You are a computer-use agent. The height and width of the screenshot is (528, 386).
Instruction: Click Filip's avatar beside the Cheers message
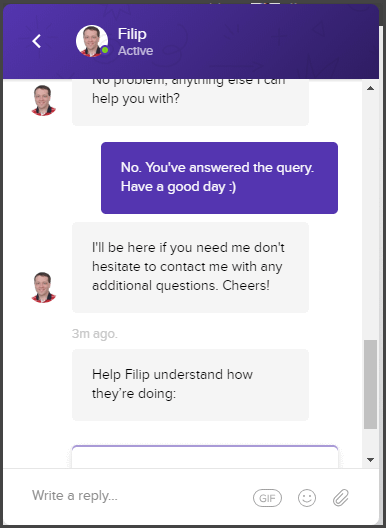43,287
